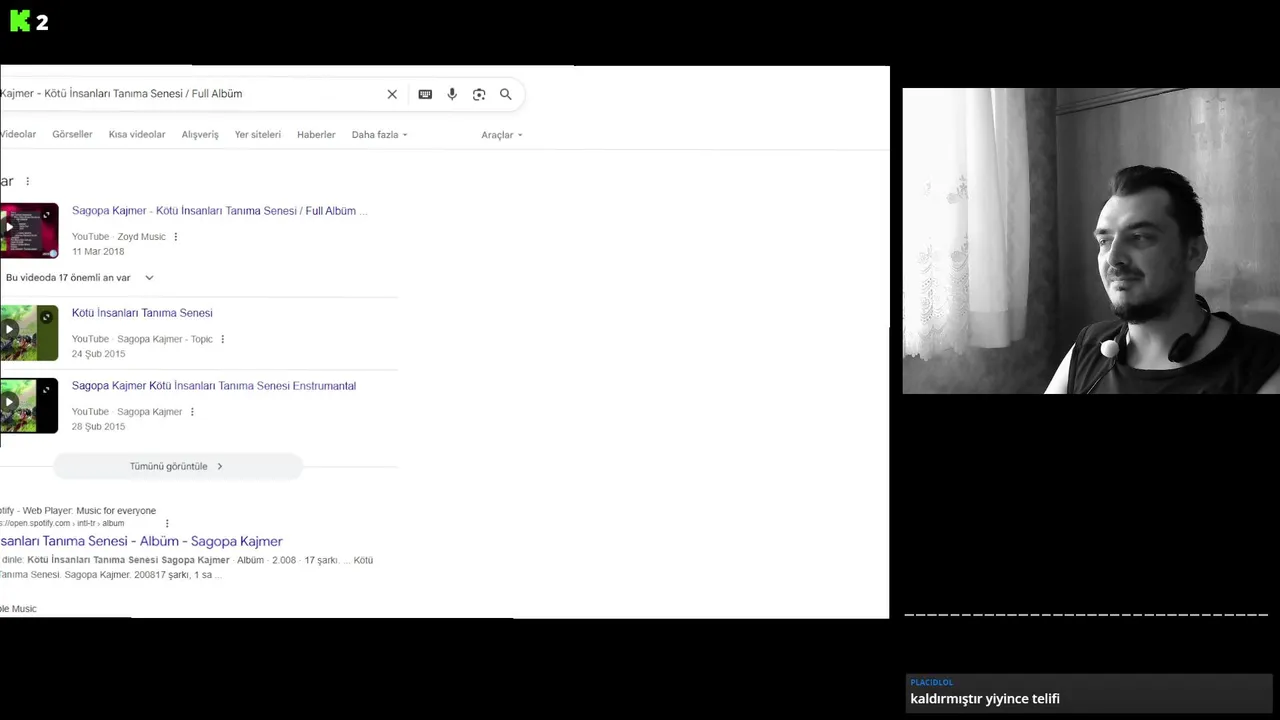1280x720 pixels.
Task: Switch to Görseller tab
Action: [x=72, y=134]
